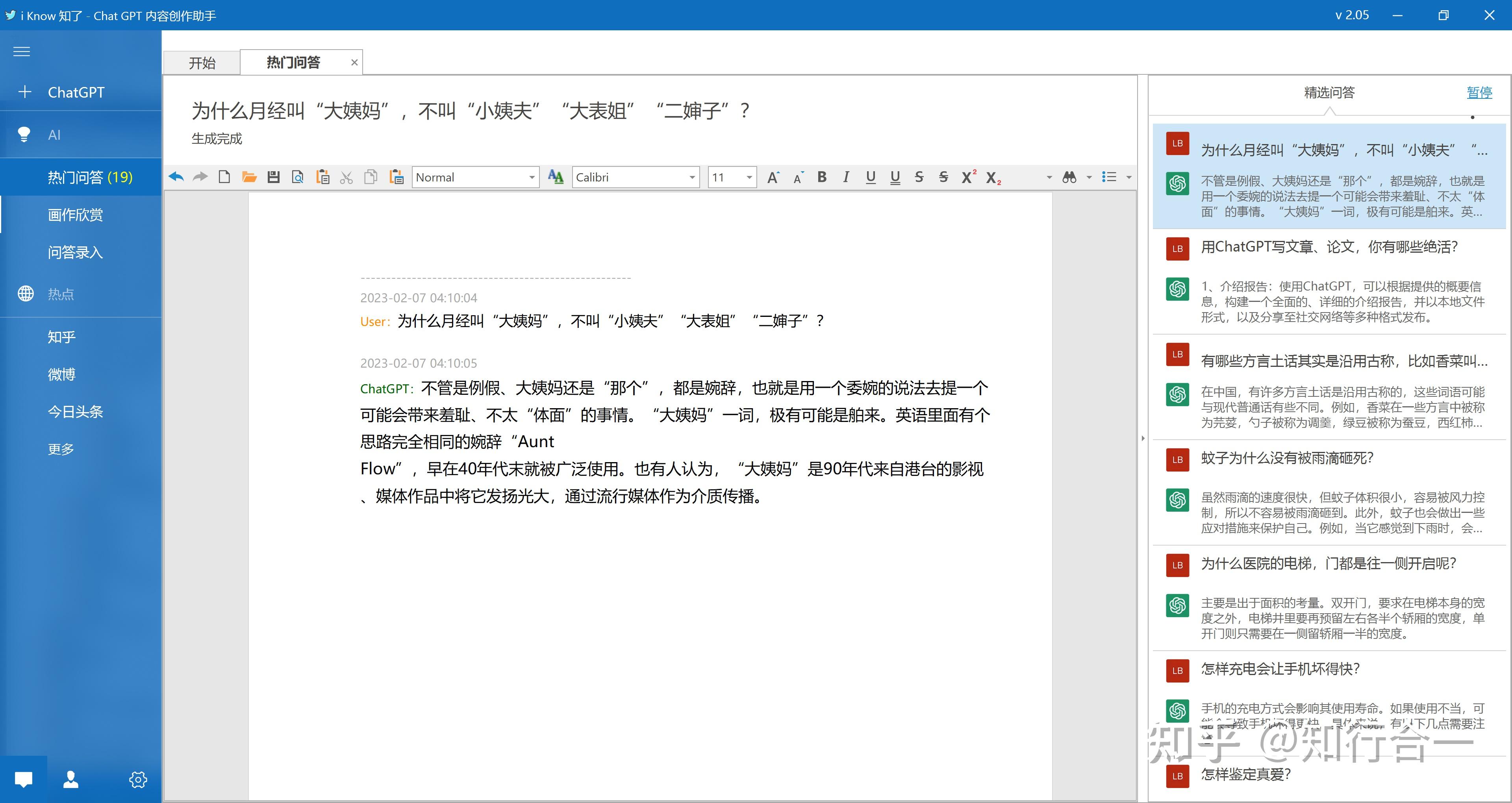This screenshot has height=803, width=1512.
Task: Click inside the ChatGPT answer text
Action: [675, 441]
